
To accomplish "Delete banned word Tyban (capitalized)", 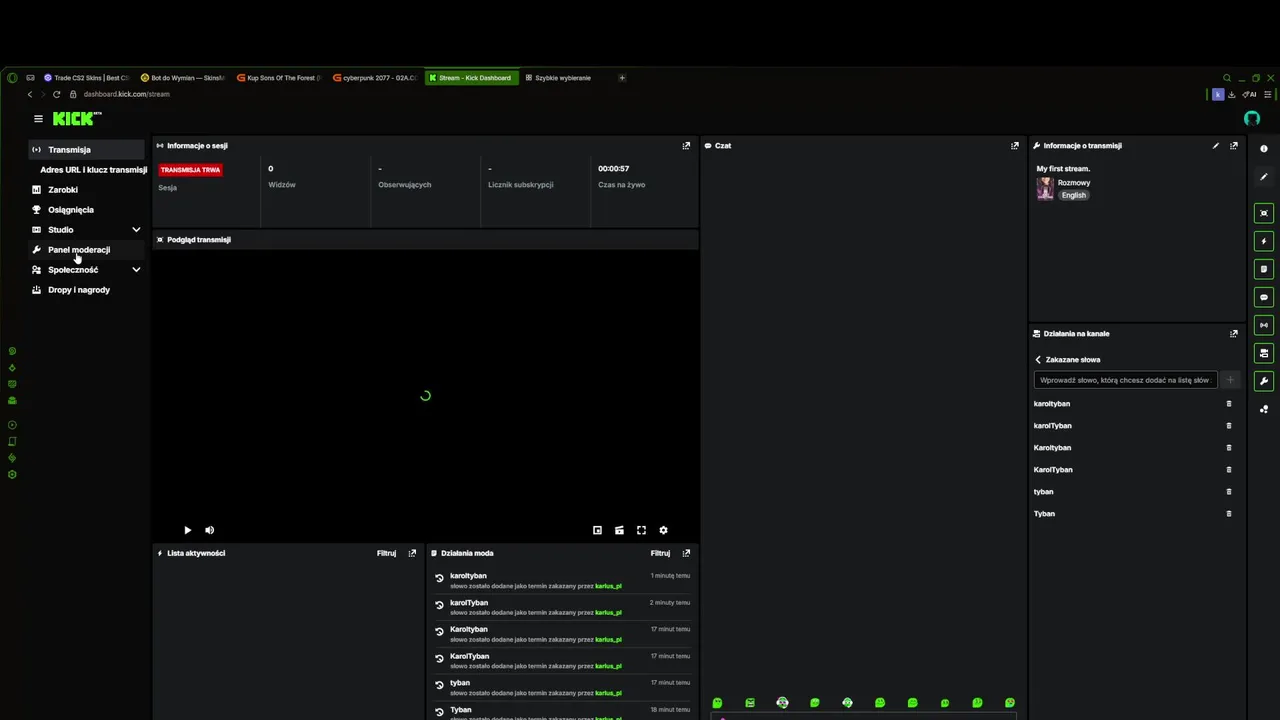I will [x=1229, y=514].
